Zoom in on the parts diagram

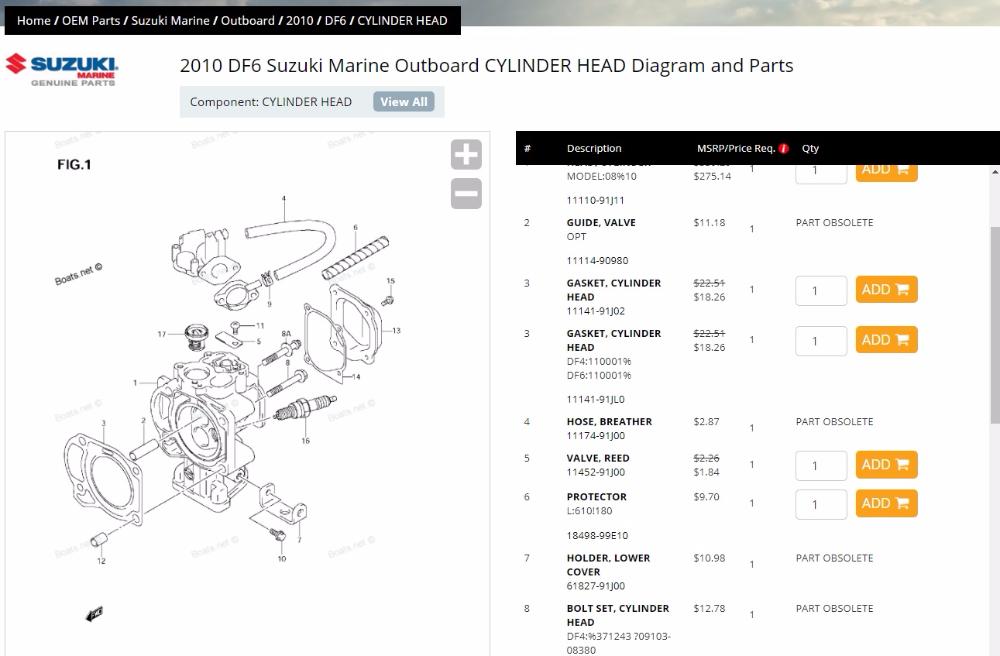point(466,155)
